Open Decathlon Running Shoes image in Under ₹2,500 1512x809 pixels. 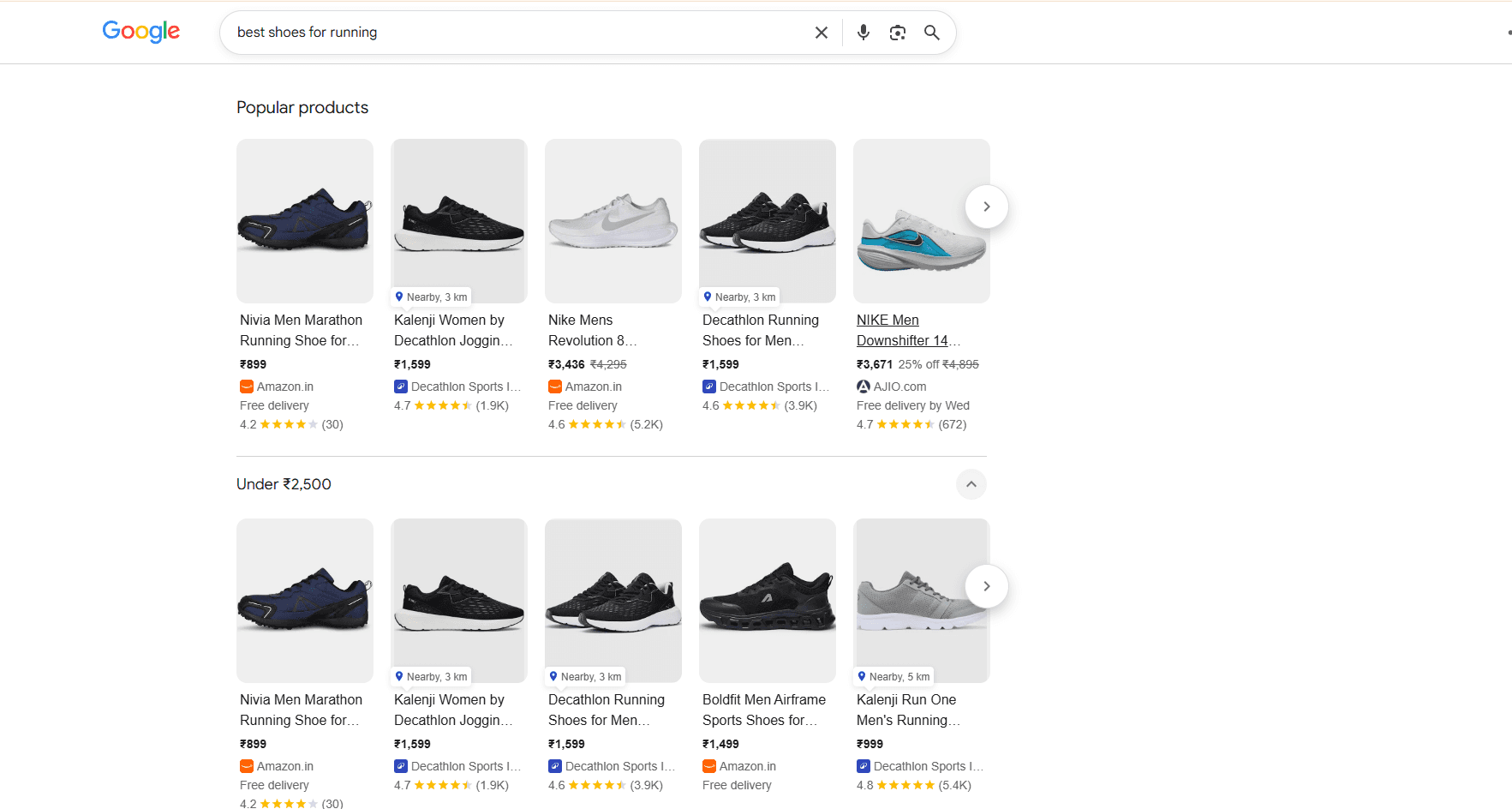(613, 601)
